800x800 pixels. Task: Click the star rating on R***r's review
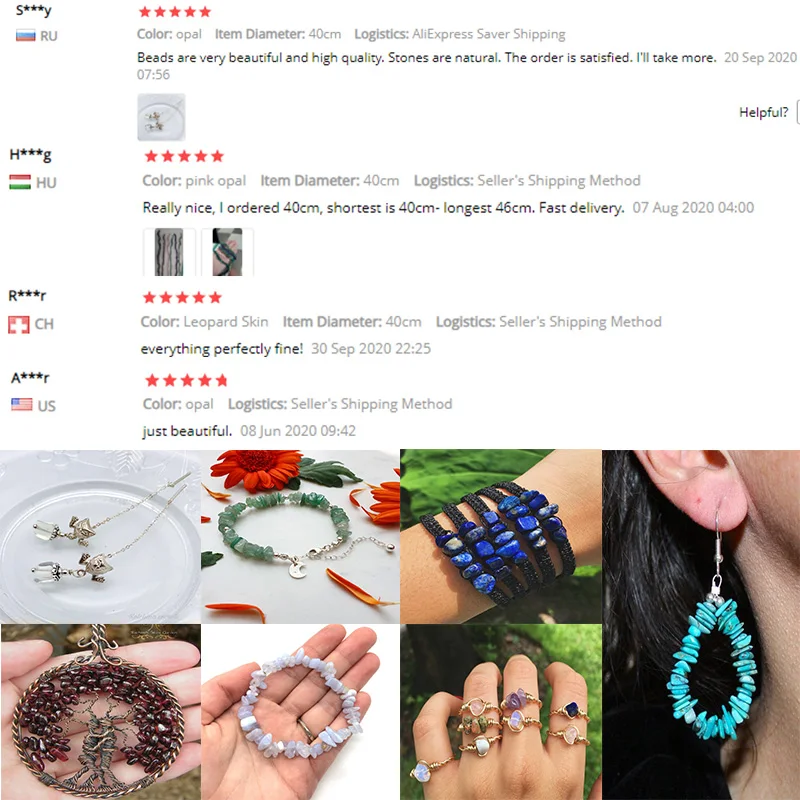pyautogui.click(x=182, y=297)
